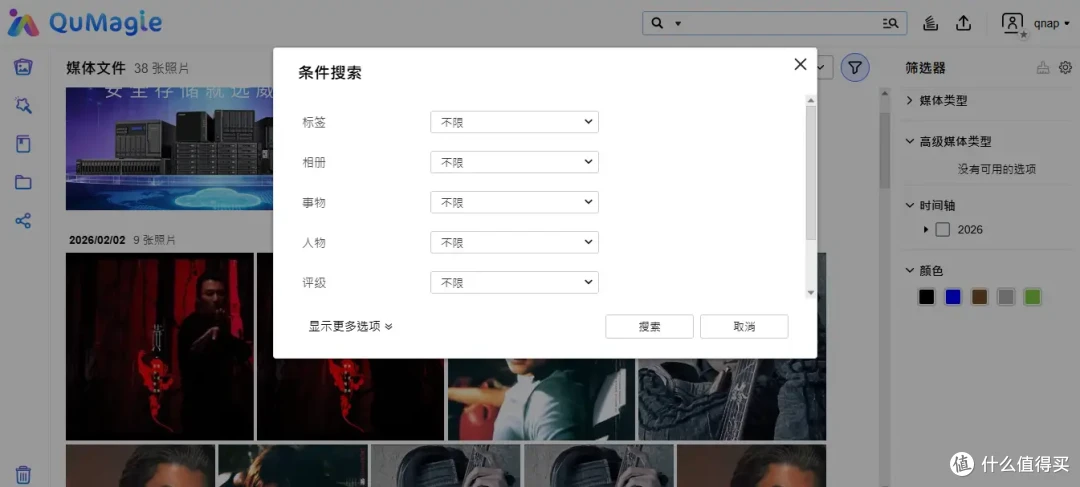Open the 人物 dropdown
The height and width of the screenshot is (487, 1080).
[x=515, y=242]
